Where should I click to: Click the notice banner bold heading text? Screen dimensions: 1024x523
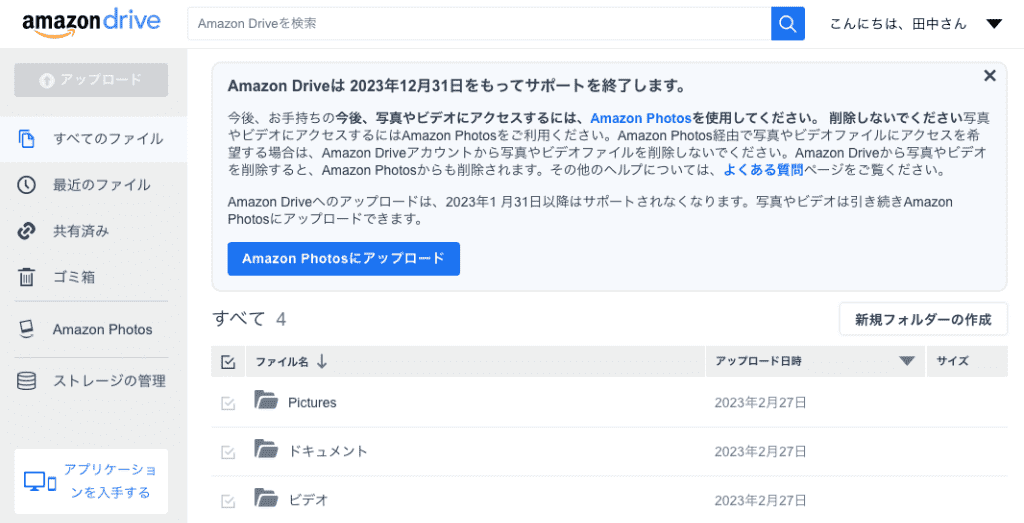tap(456, 86)
